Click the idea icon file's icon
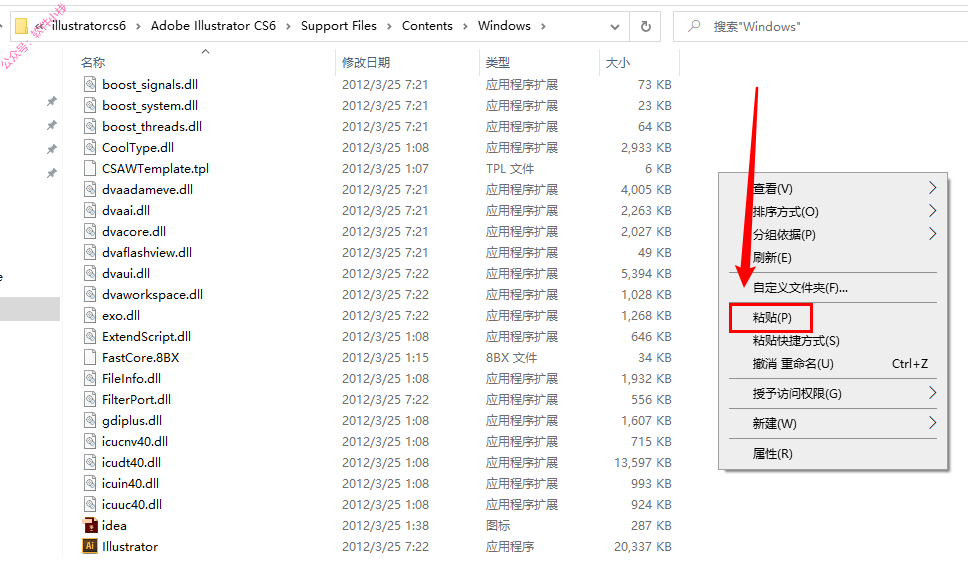Viewport: 968px width, 564px height. pos(90,525)
